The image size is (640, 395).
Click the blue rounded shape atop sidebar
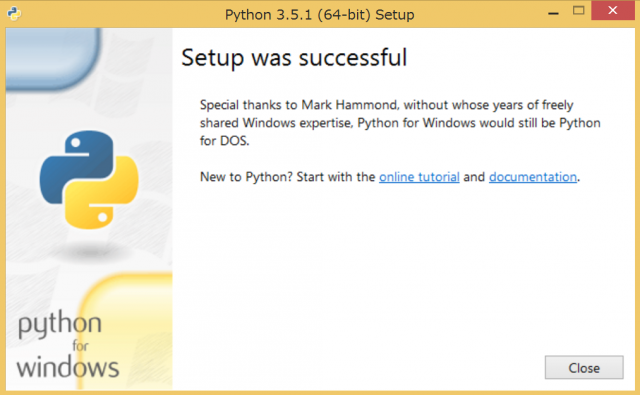[x=53, y=58]
